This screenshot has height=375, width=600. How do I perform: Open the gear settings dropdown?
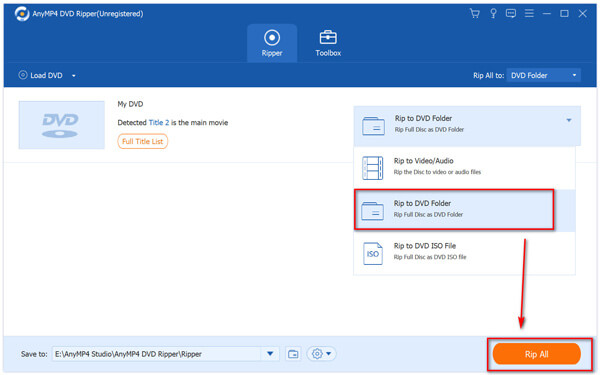(321, 354)
